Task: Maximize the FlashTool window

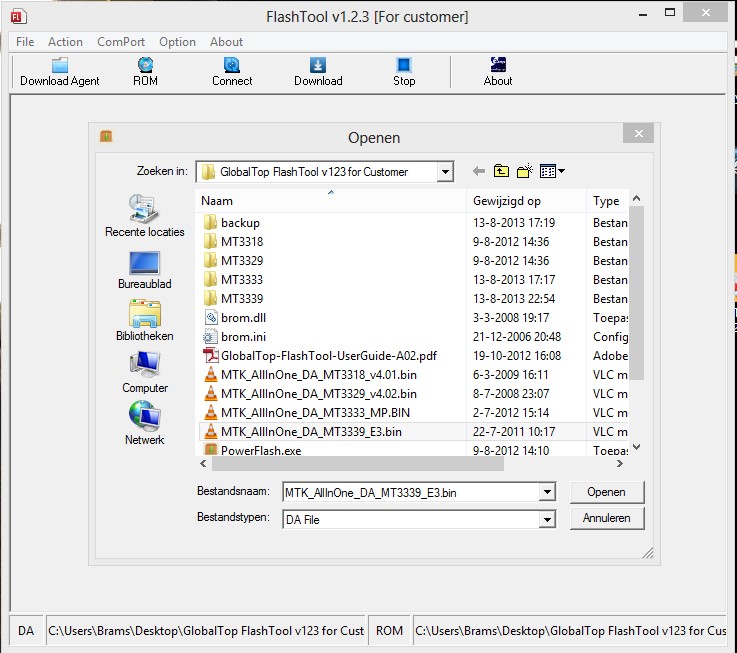Action: pos(670,13)
